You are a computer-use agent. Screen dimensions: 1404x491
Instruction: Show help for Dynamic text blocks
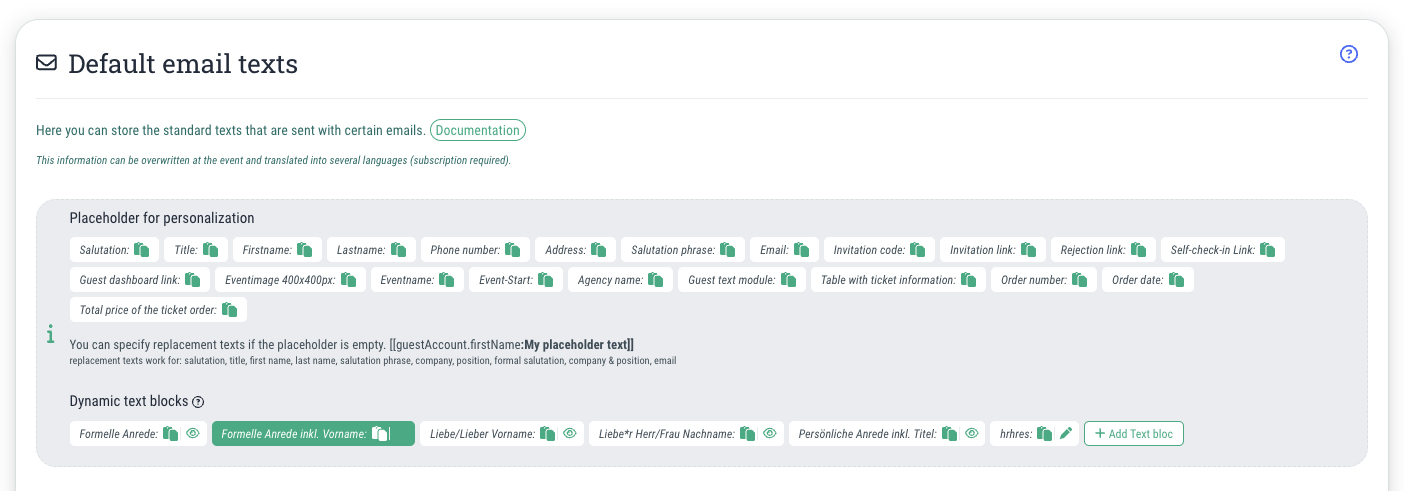click(x=198, y=402)
